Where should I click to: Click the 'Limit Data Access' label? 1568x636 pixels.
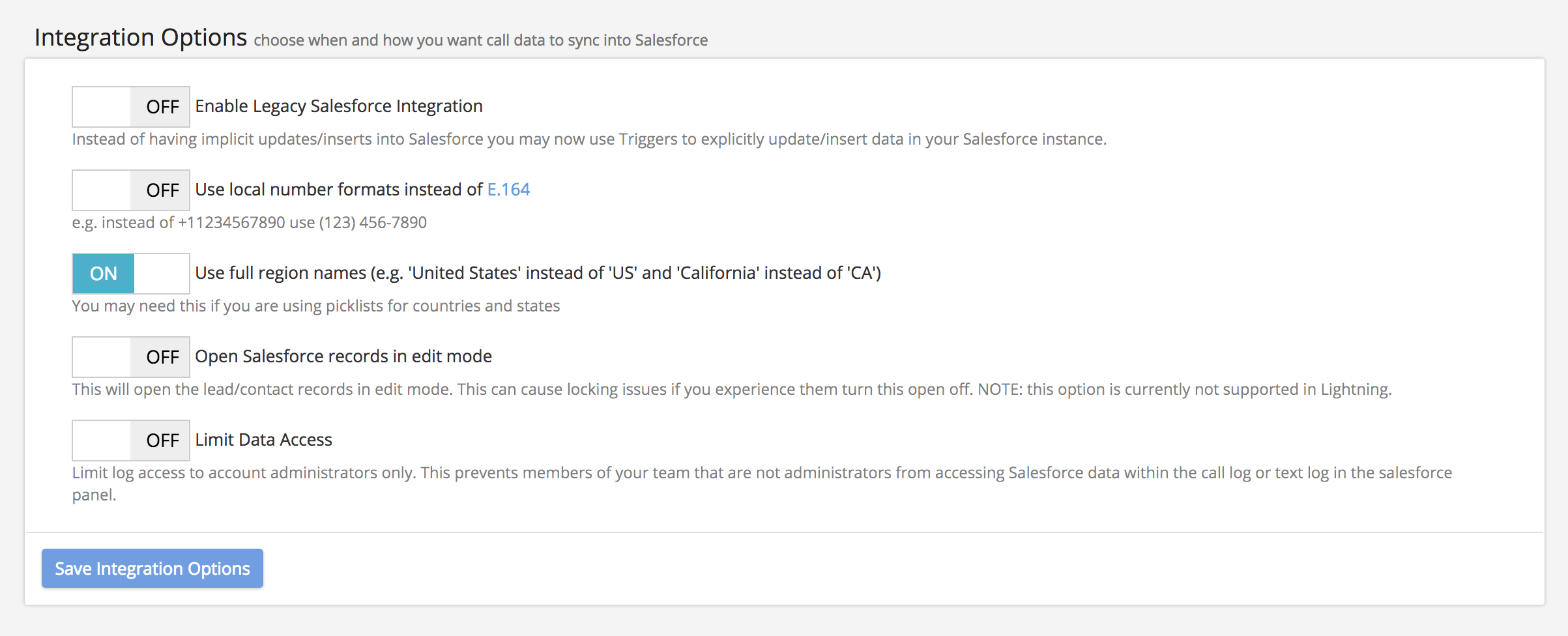(x=264, y=440)
